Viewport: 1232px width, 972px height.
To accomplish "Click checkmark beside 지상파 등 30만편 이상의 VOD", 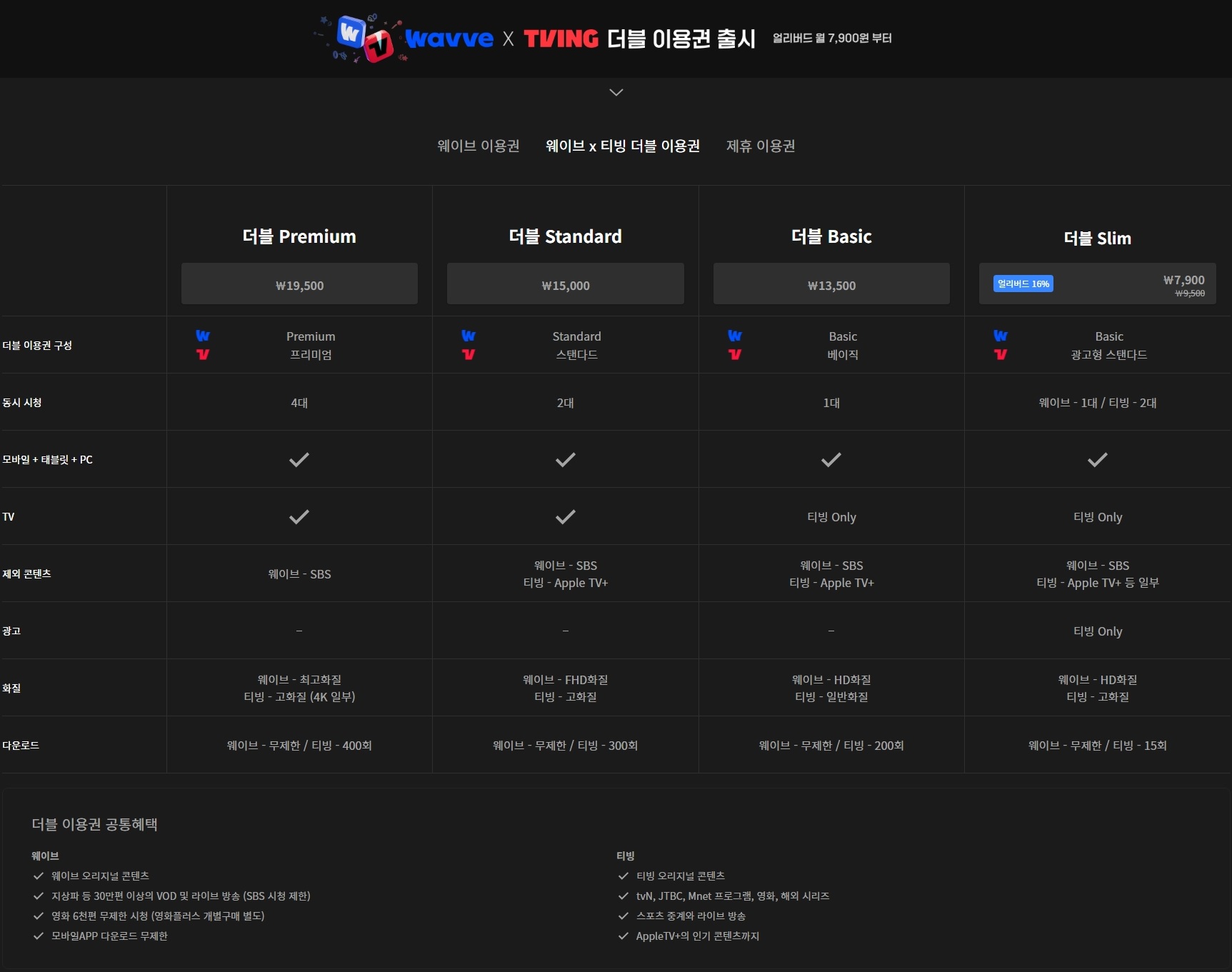I will (39, 896).
